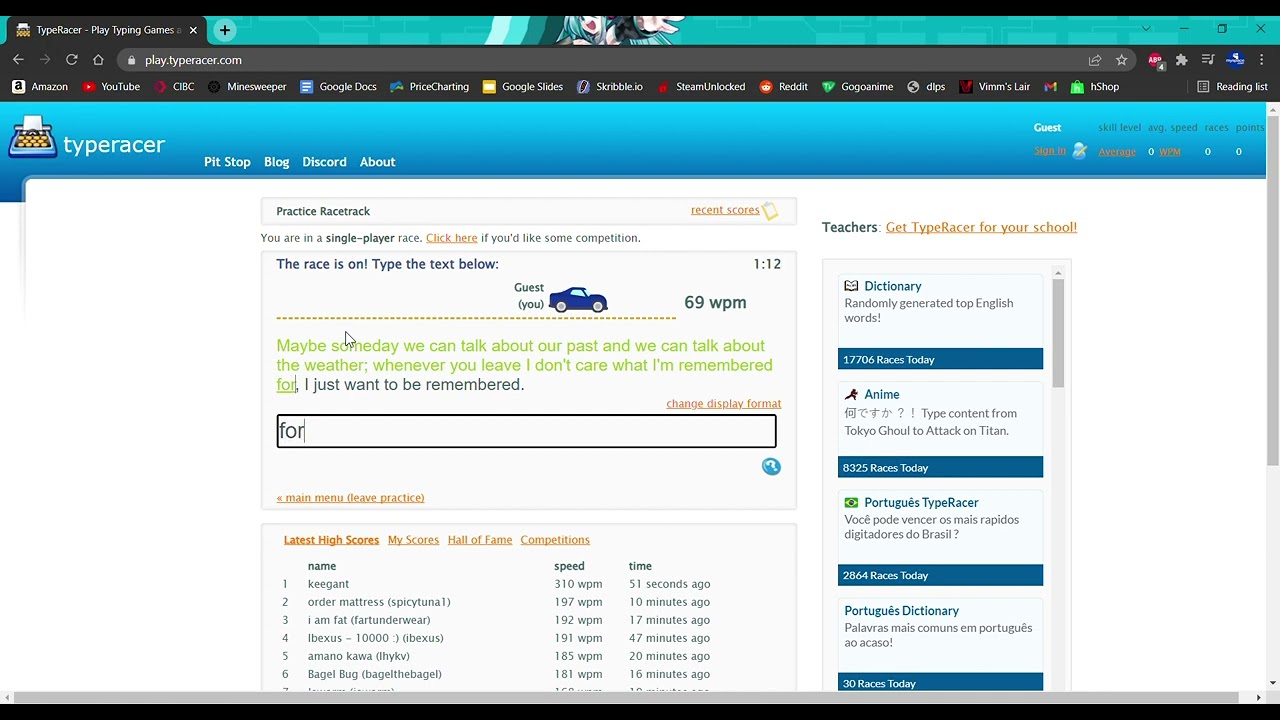
Task: Click the Anime universe runner icon
Action: 851,394
